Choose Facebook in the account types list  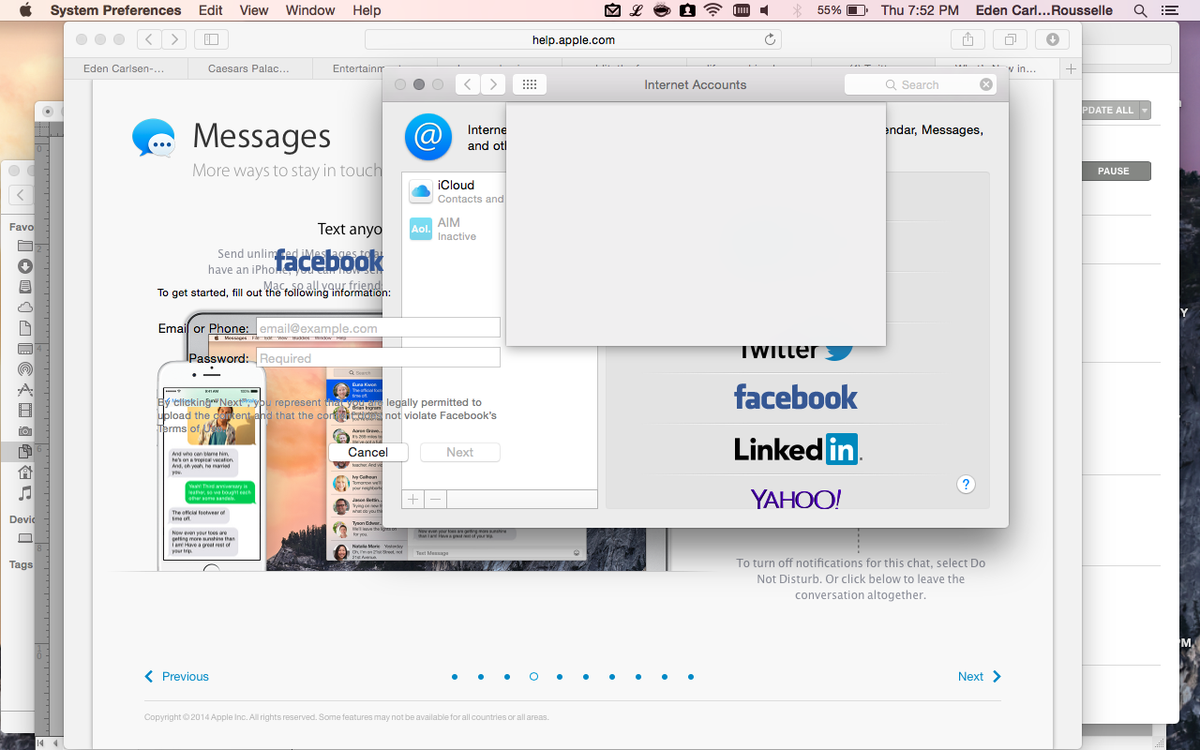(x=796, y=397)
